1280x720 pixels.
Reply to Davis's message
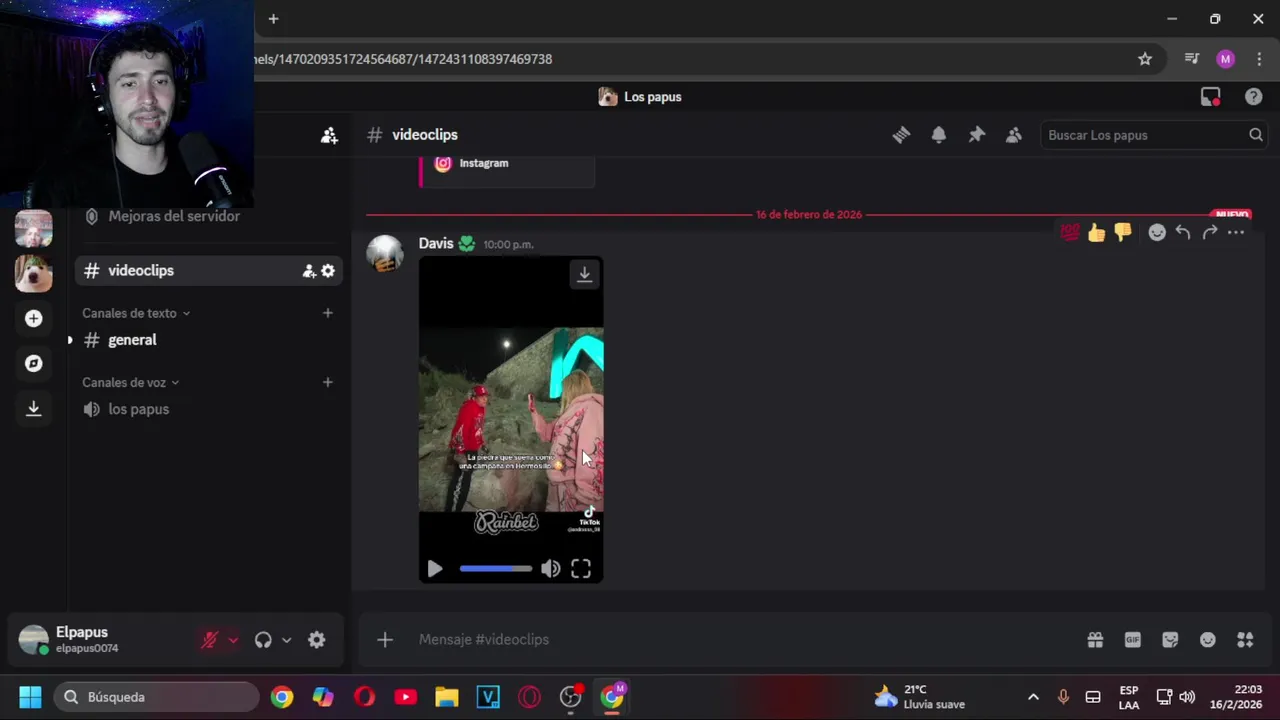tap(1183, 232)
